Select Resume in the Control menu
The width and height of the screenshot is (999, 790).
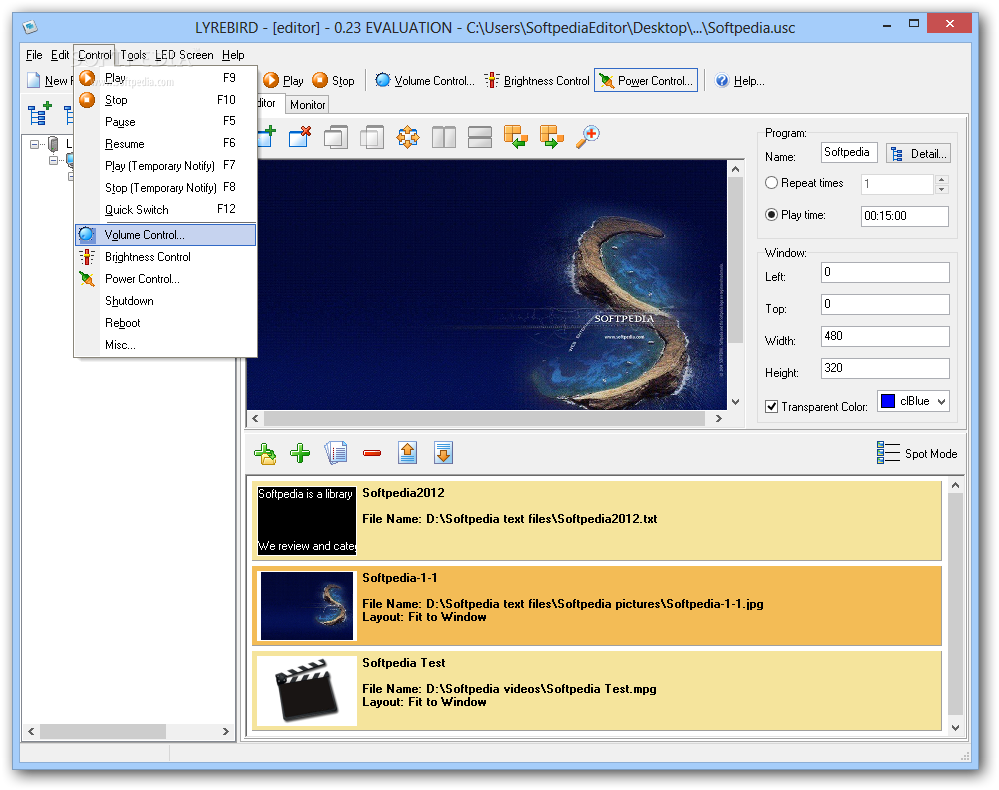pos(166,143)
